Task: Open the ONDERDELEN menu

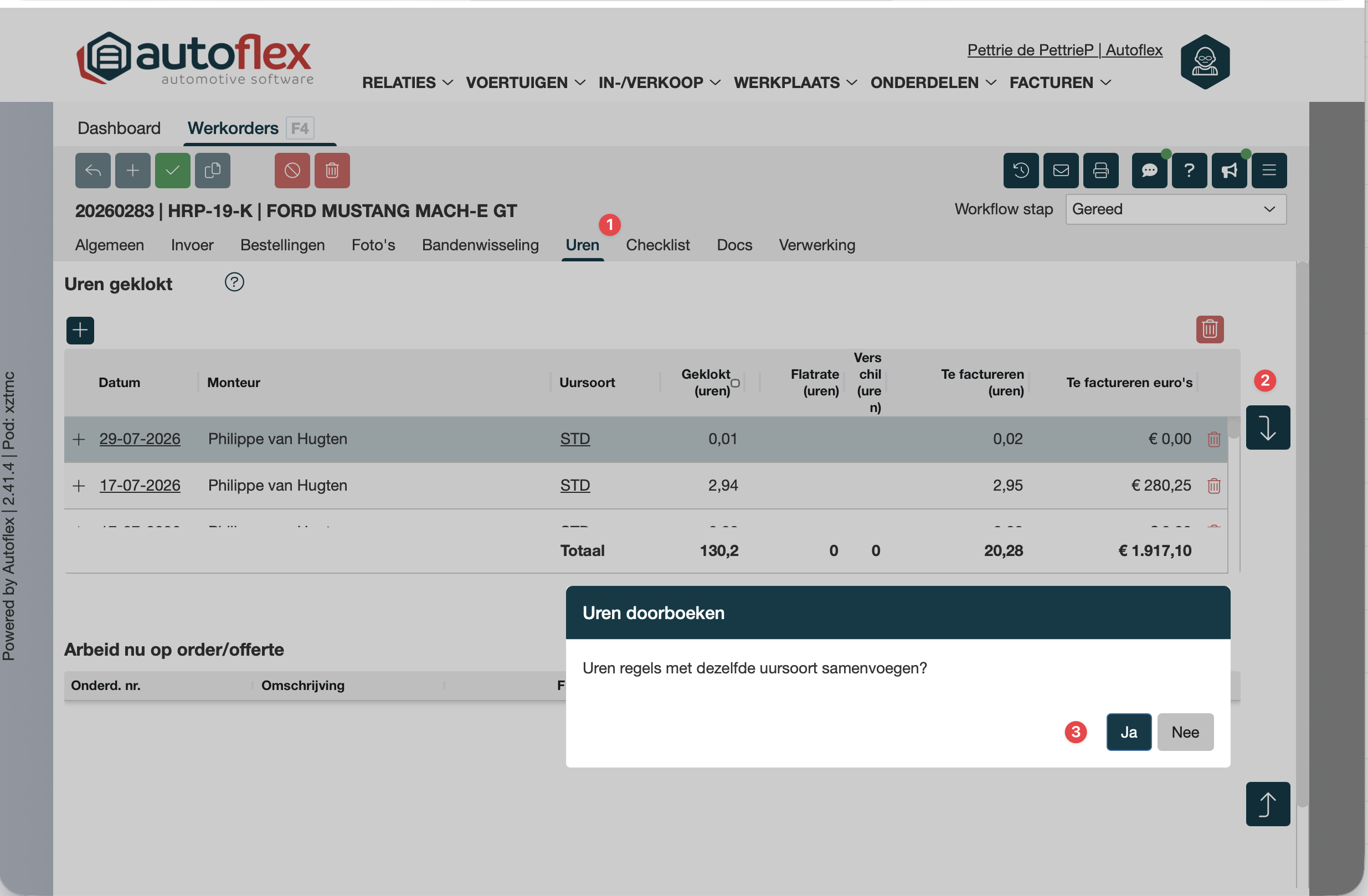Action: pos(933,83)
